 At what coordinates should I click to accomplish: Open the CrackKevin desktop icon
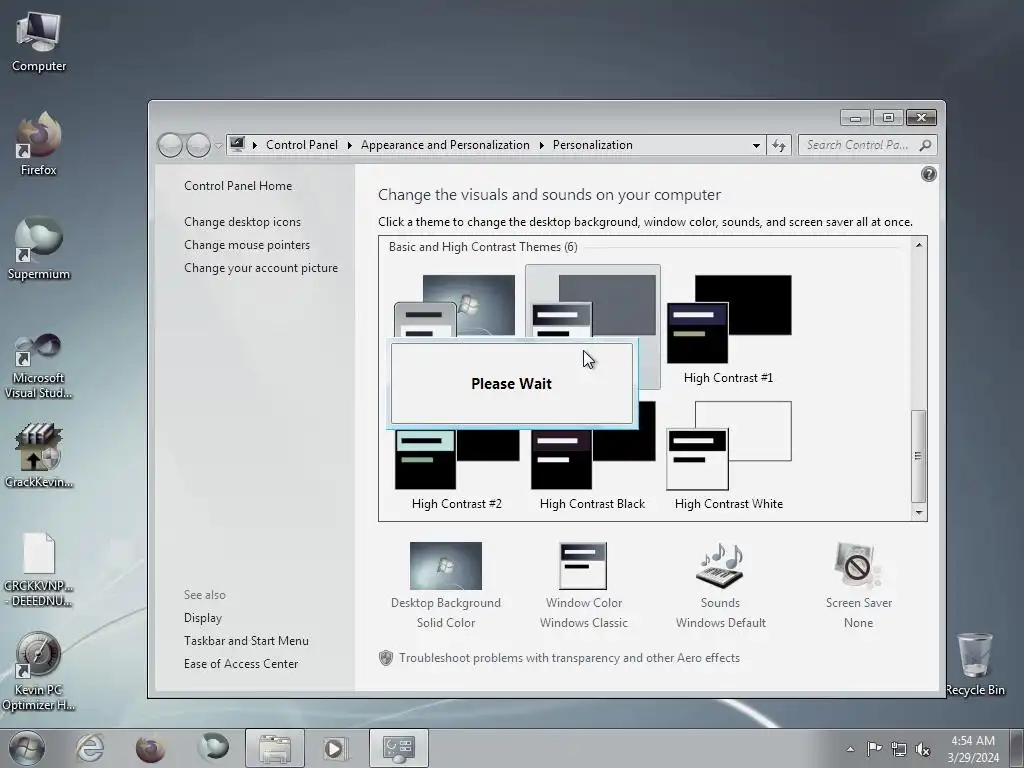[39, 456]
